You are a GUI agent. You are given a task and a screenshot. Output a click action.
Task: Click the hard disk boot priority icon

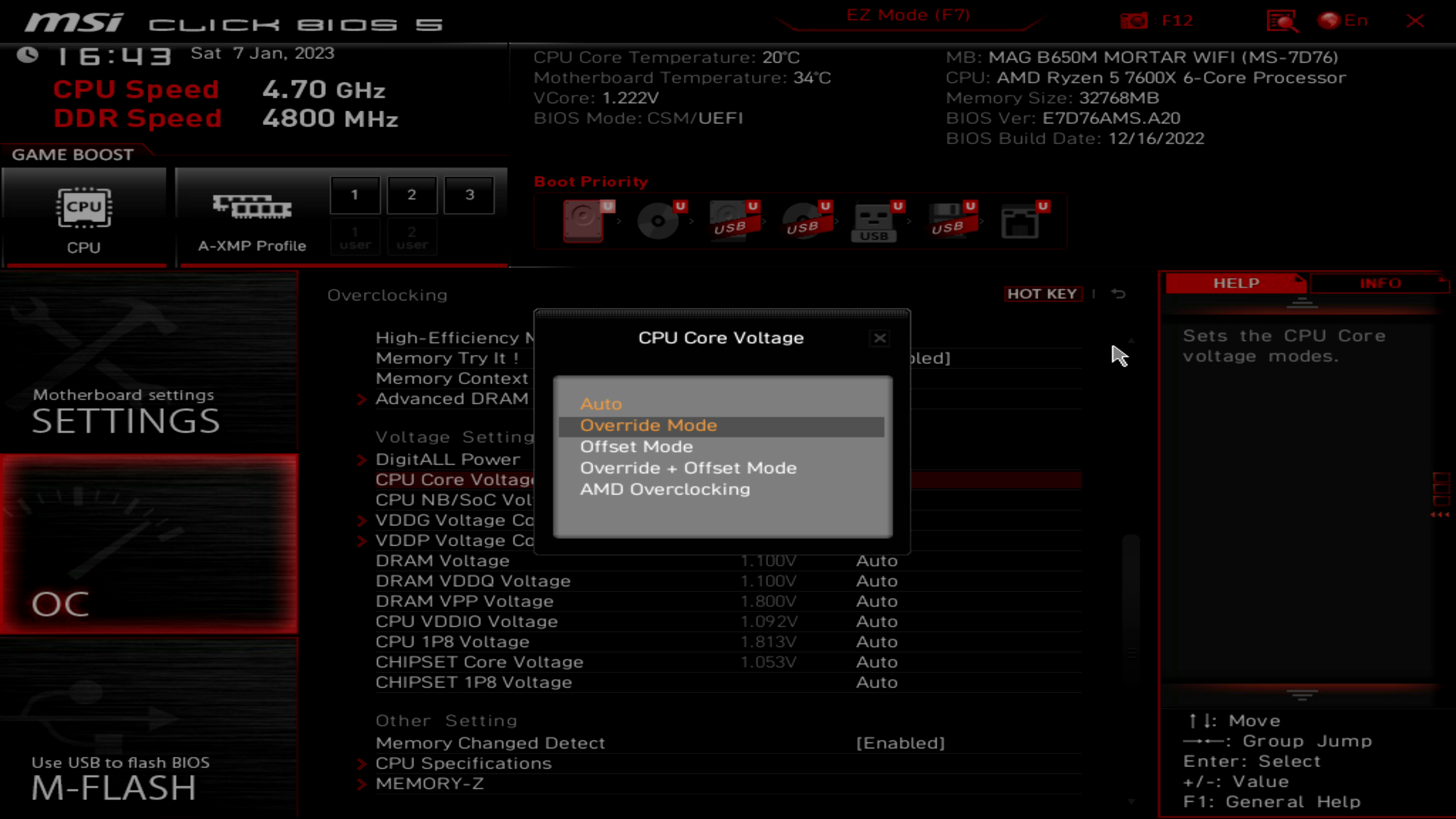pos(583,220)
